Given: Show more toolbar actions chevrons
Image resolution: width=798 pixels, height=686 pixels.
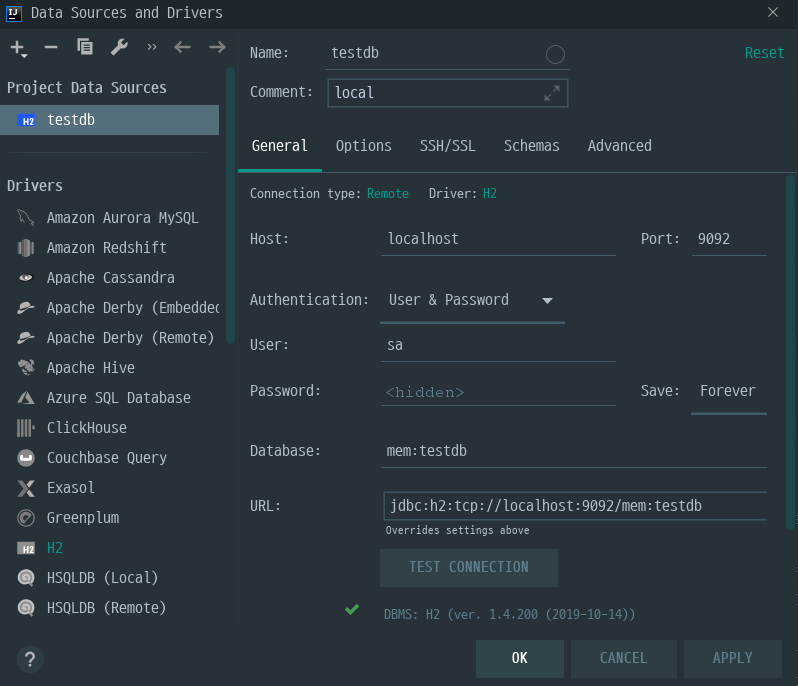Looking at the screenshot, I should (151, 47).
